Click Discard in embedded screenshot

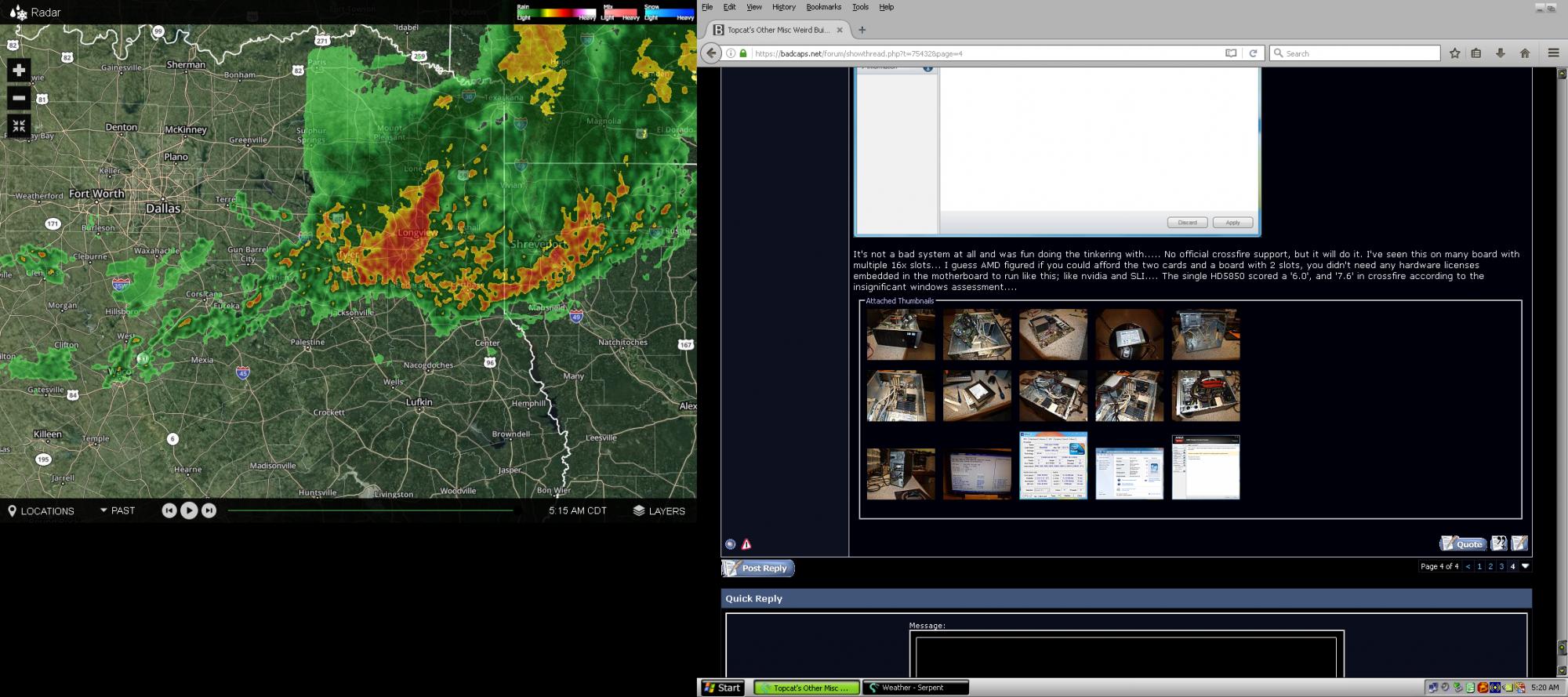point(1187,223)
